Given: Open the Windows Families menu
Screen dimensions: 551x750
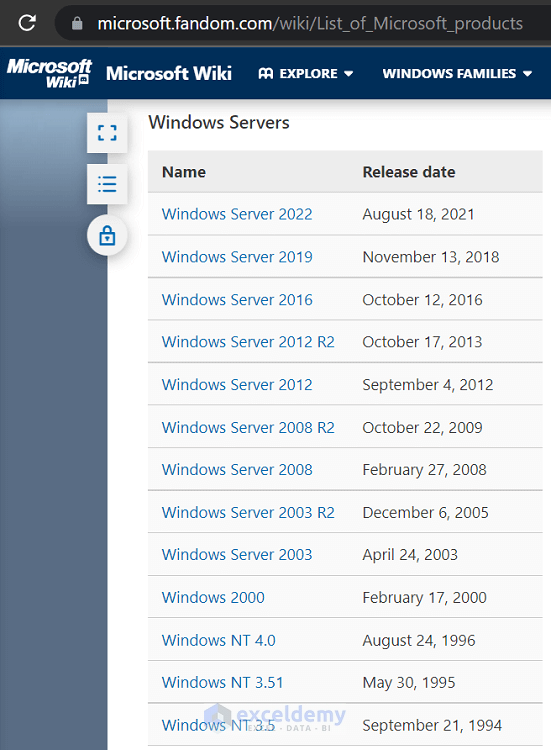Looking at the screenshot, I should [457, 74].
